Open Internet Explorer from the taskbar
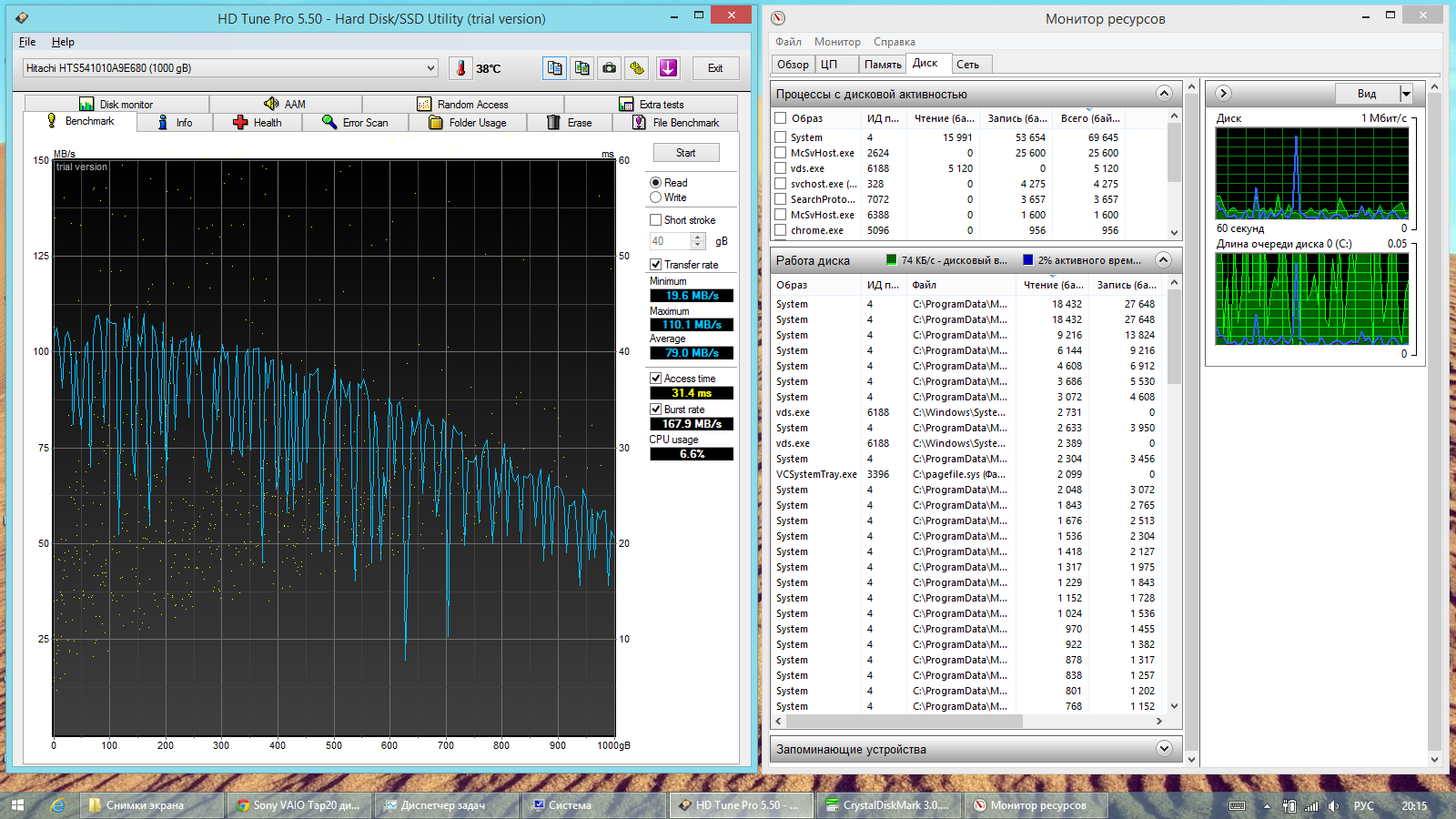 coord(58,805)
